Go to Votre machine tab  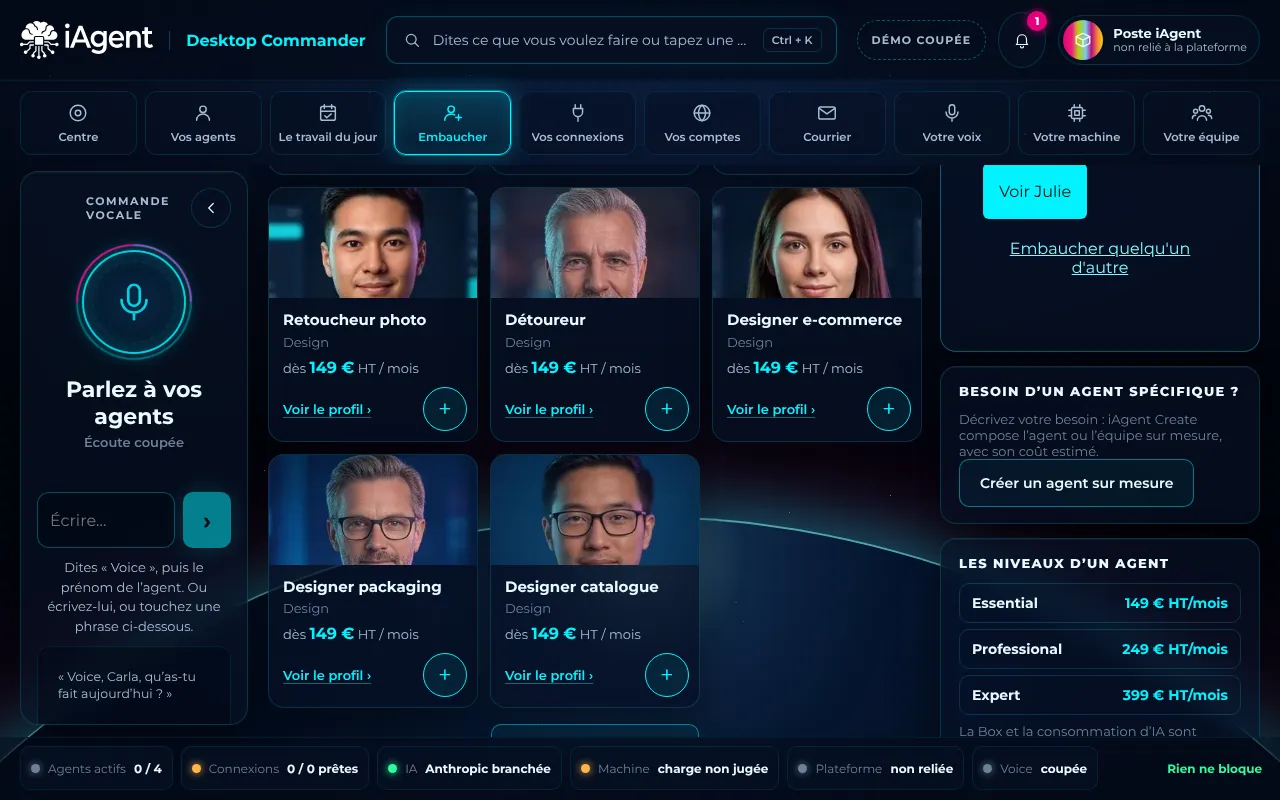(x=1077, y=123)
